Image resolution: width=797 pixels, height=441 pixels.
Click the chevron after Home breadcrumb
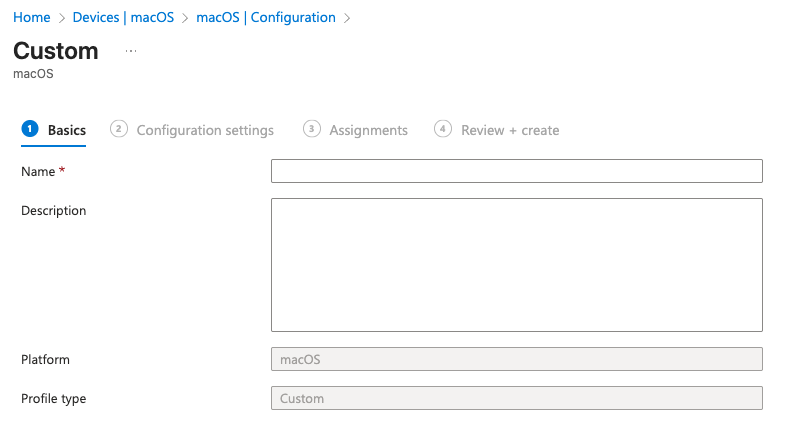[x=62, y=18]
